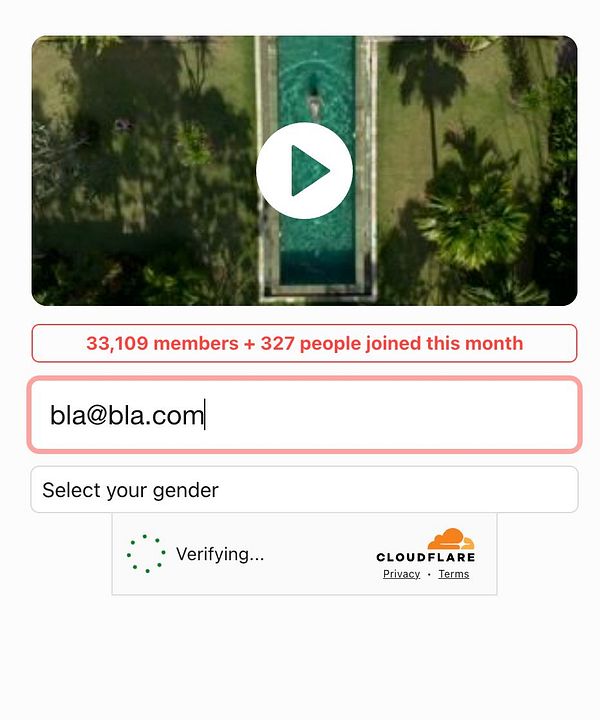Click the CLOUDFLARE wordmark
Screen dimensions: 600x720
(426, 557)
